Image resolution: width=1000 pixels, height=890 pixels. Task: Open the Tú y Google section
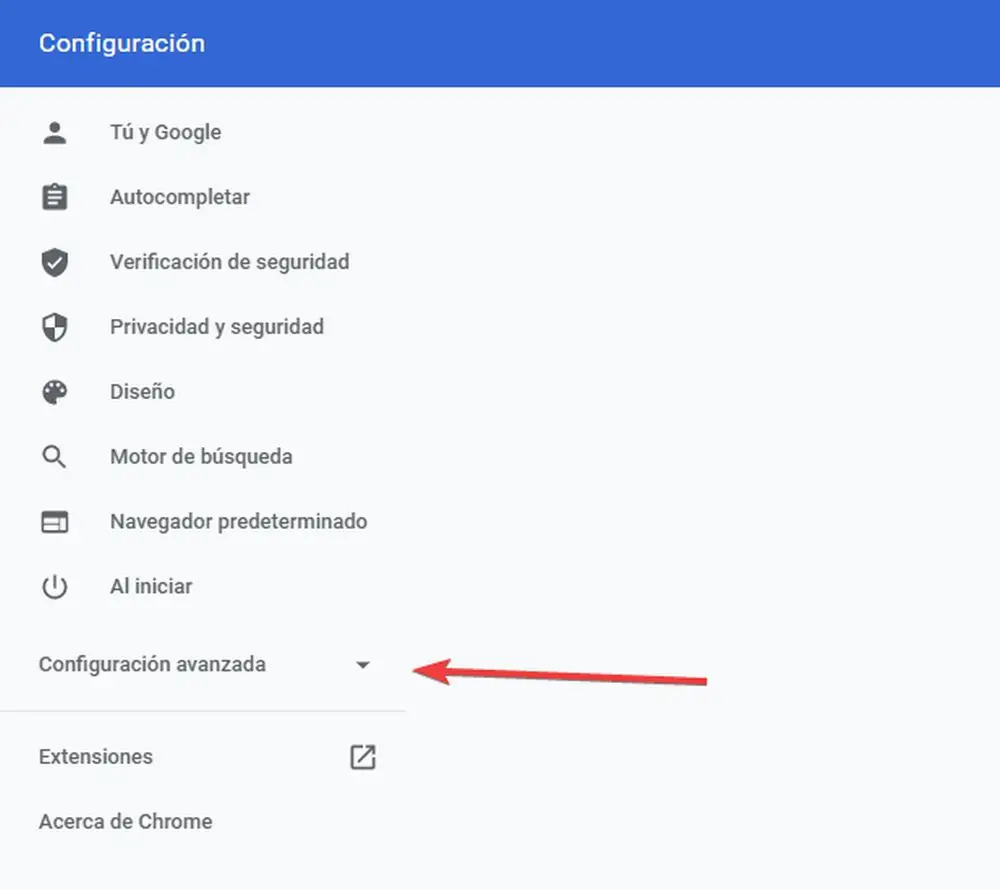point(165,133)
